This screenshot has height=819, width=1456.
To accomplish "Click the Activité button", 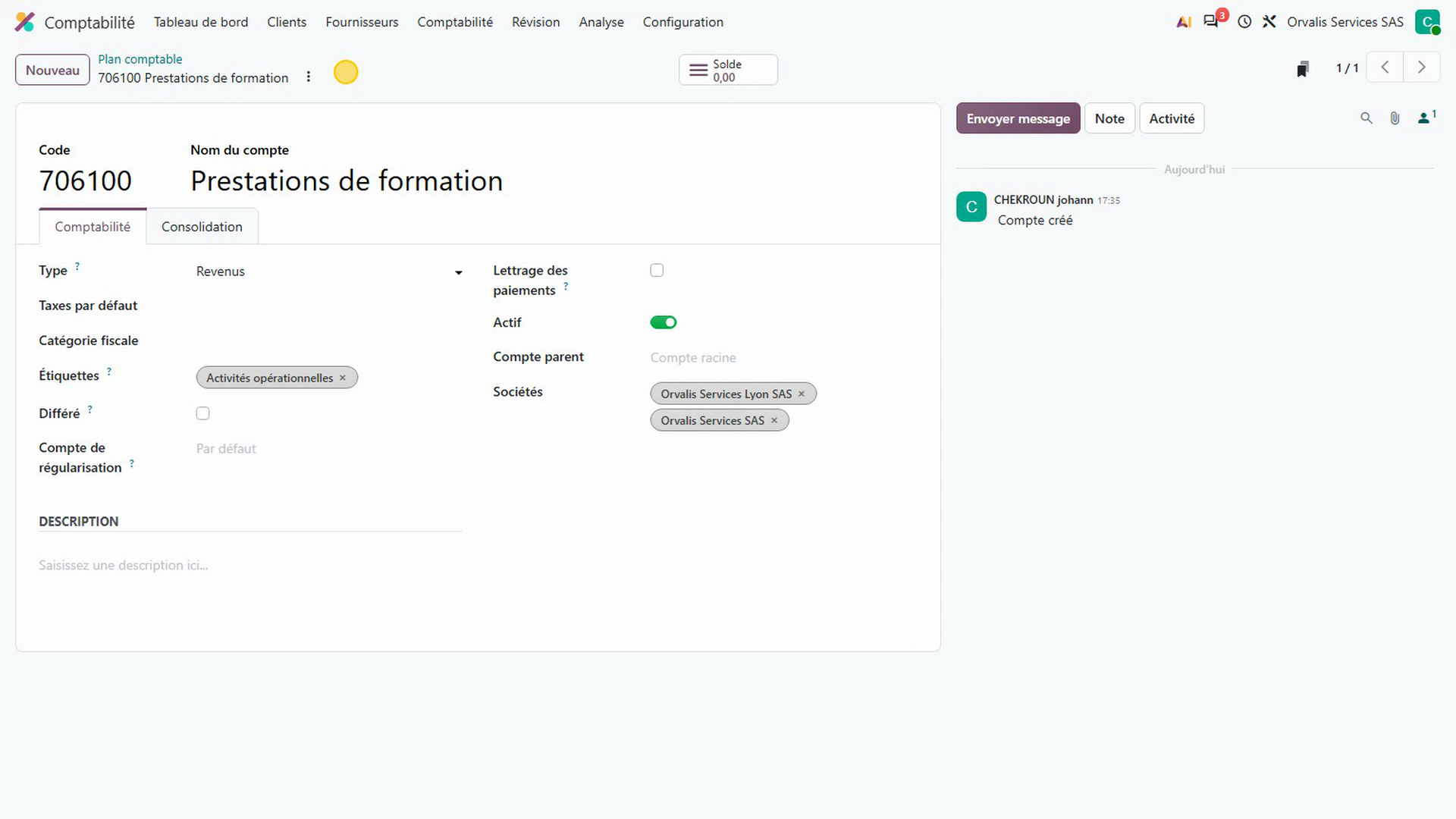I will (1172, 118).
